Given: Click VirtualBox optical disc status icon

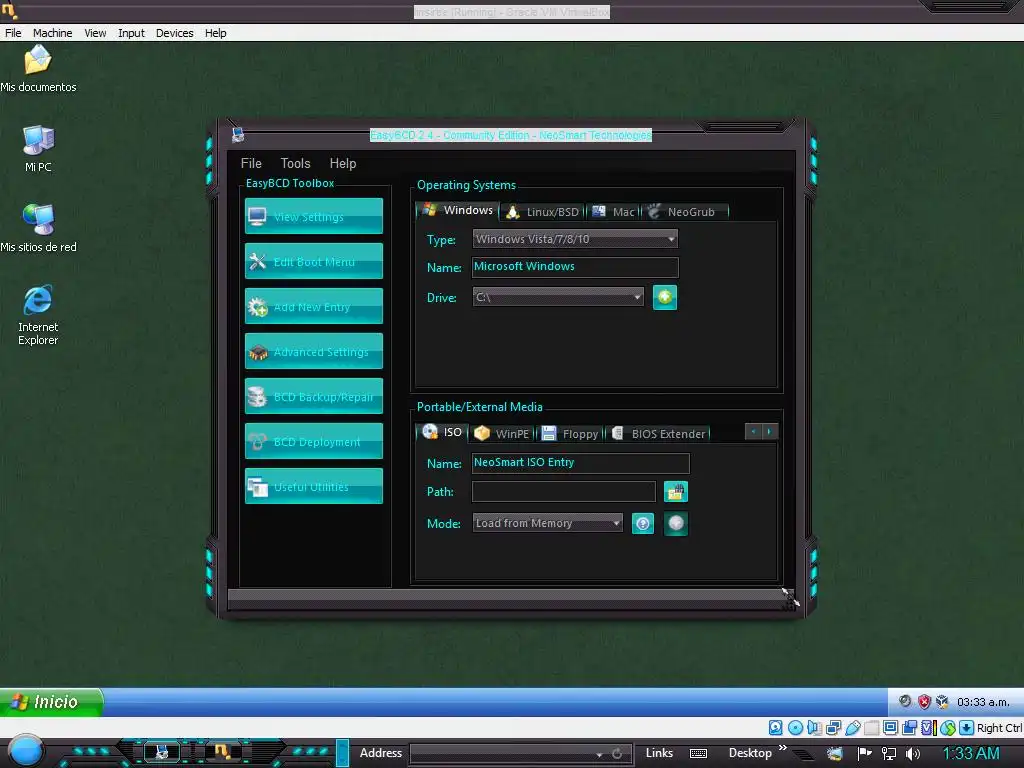Looking at the screenshot, I should tap(795, 728).
